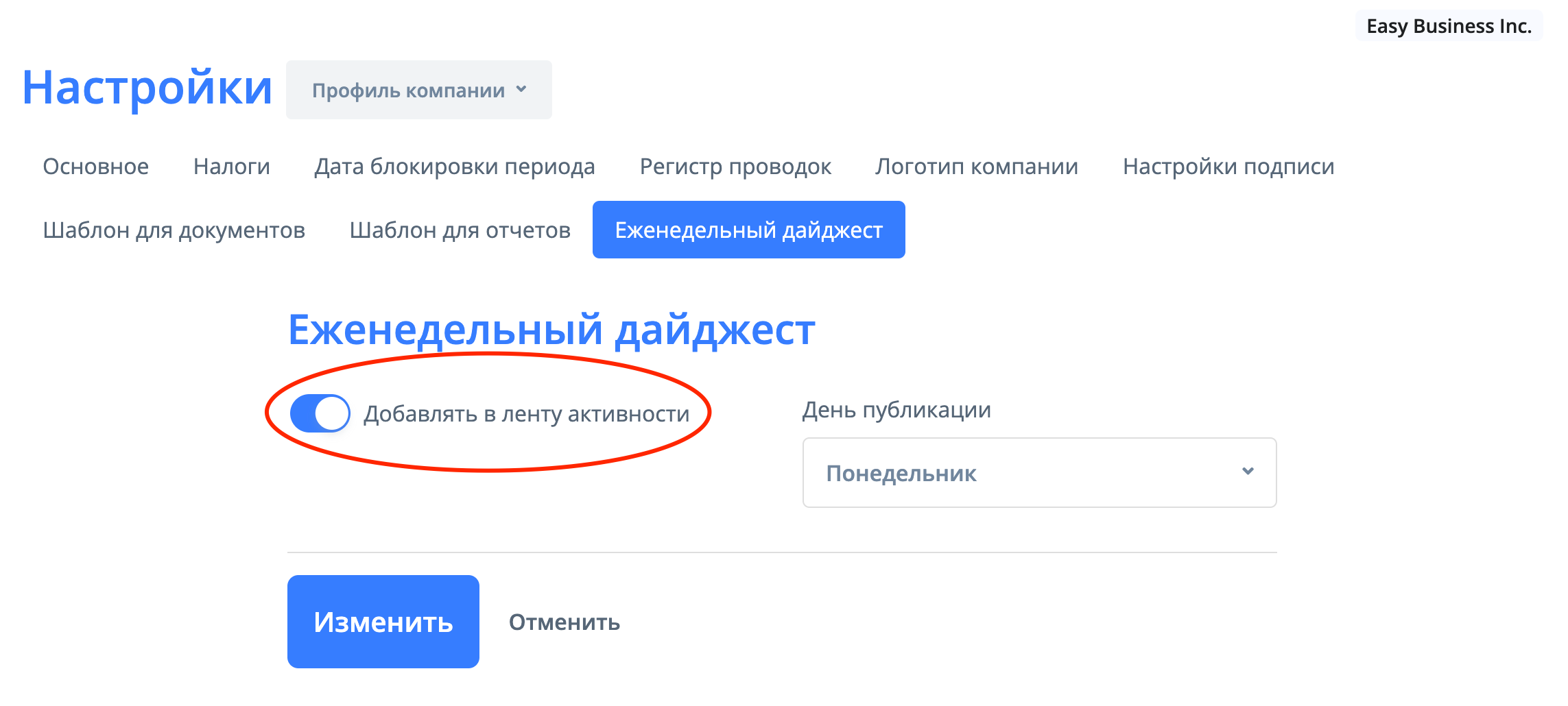Click the active Еженедельный дайджест tab

[748, 230]
